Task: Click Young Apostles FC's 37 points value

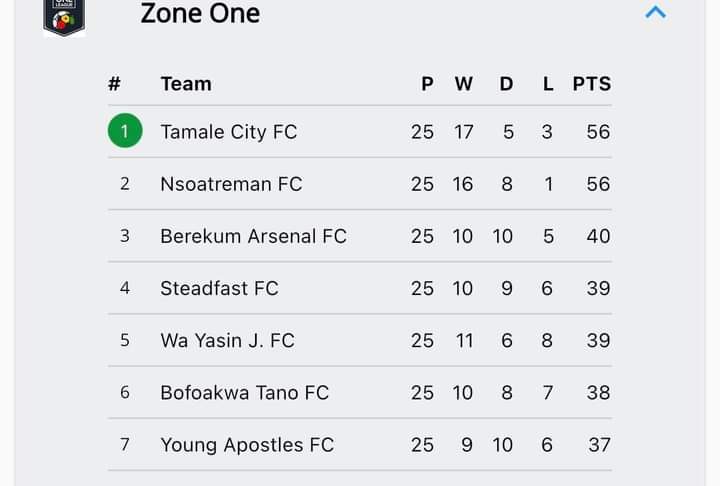Action: tap(599, 445)
